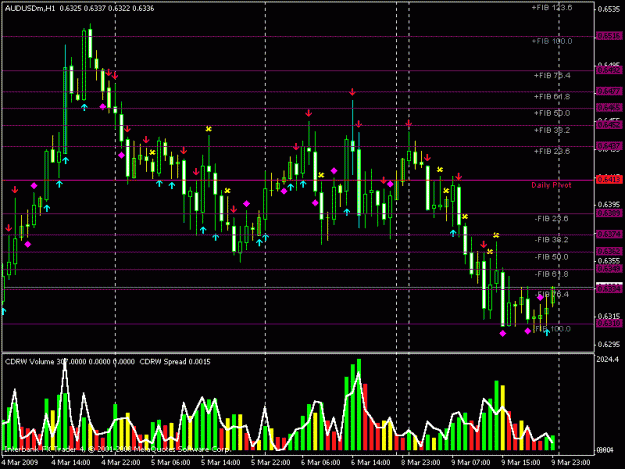
Task: Click the 5 Mar 14:00 time label
Action: 220,463
